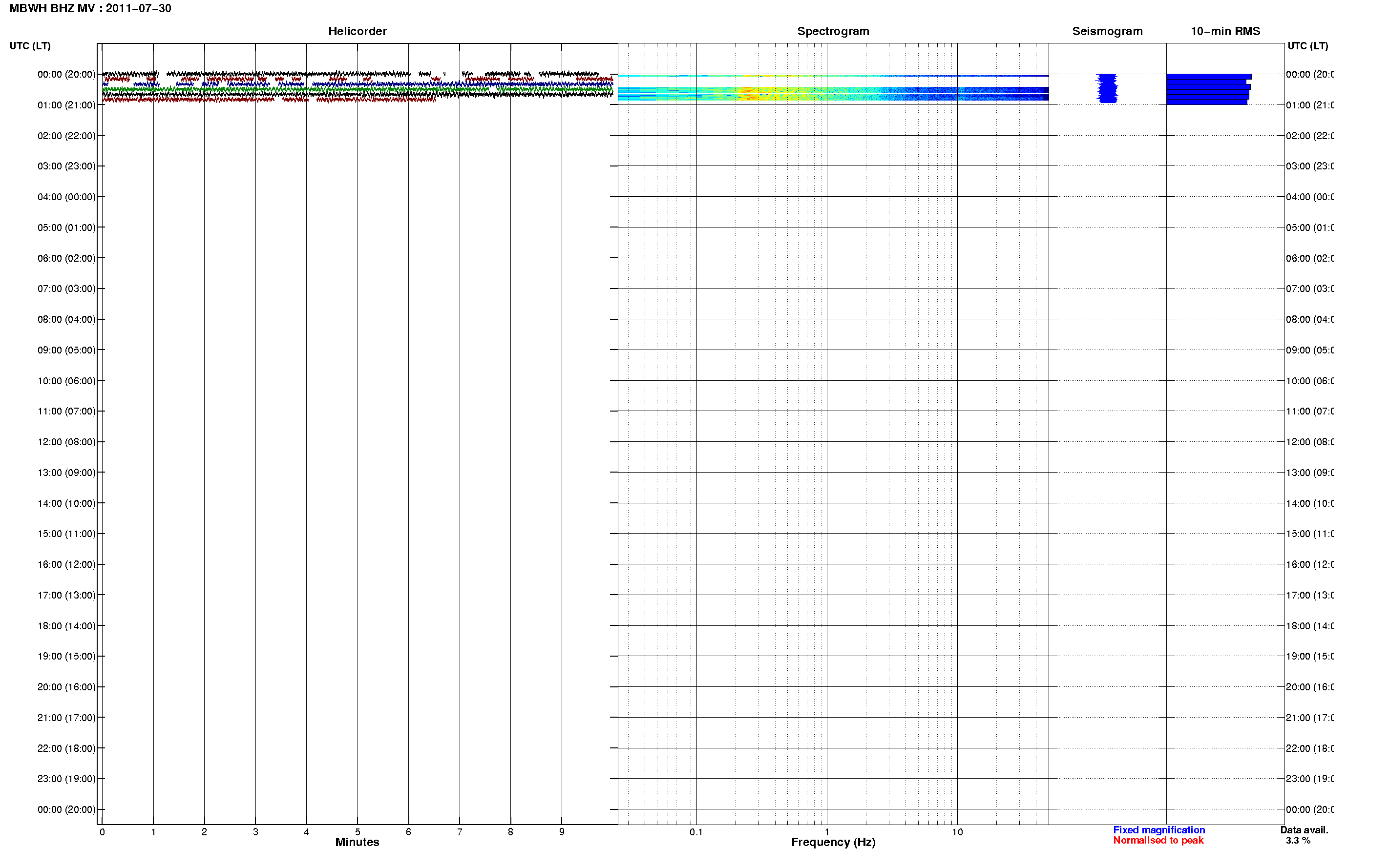The image size is (1389, 868).
Task: Click minute tick '0' under the helicorder
Action: coord(102,832)
